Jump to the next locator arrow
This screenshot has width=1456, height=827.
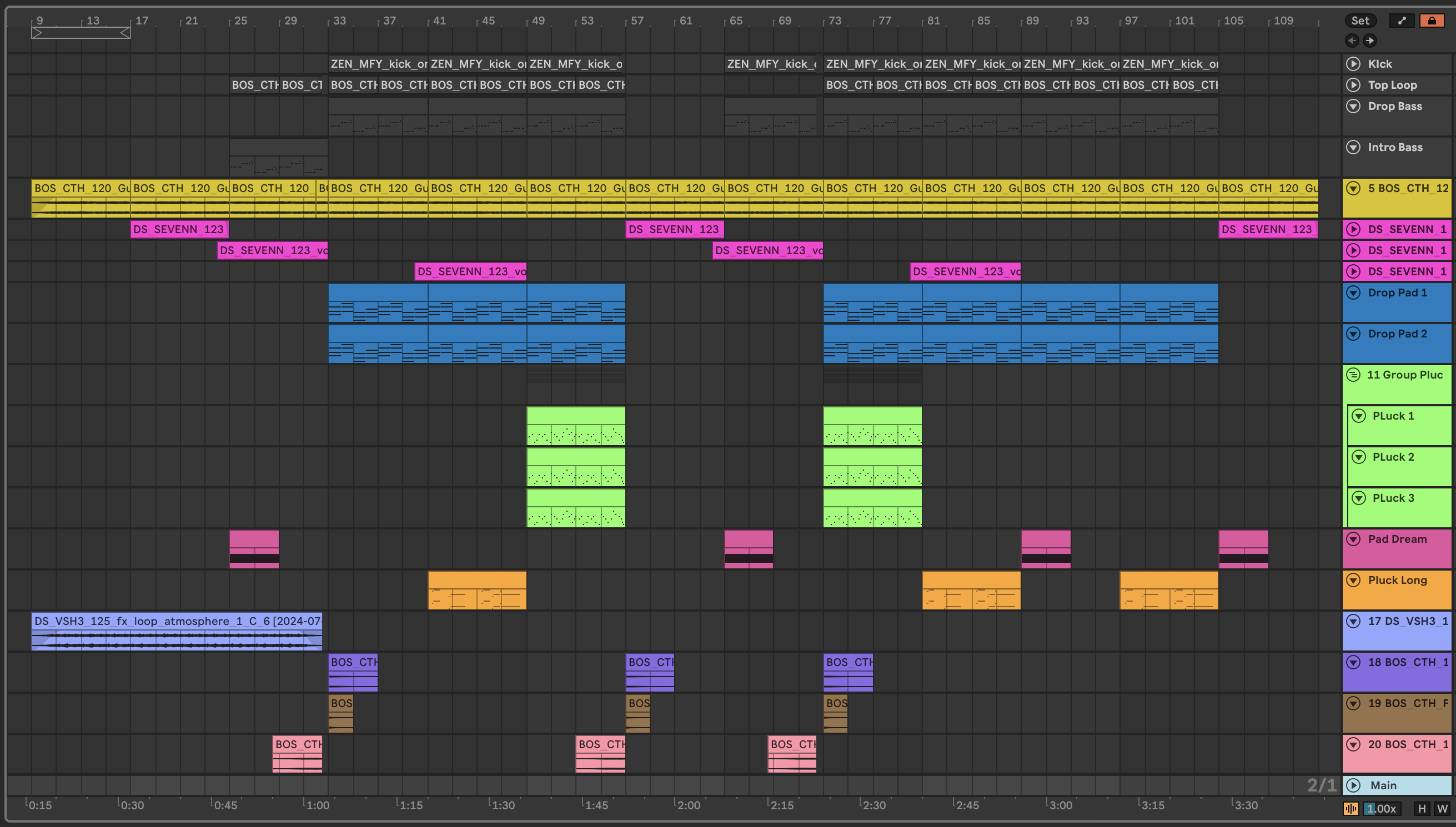(x=1370, y=41)
